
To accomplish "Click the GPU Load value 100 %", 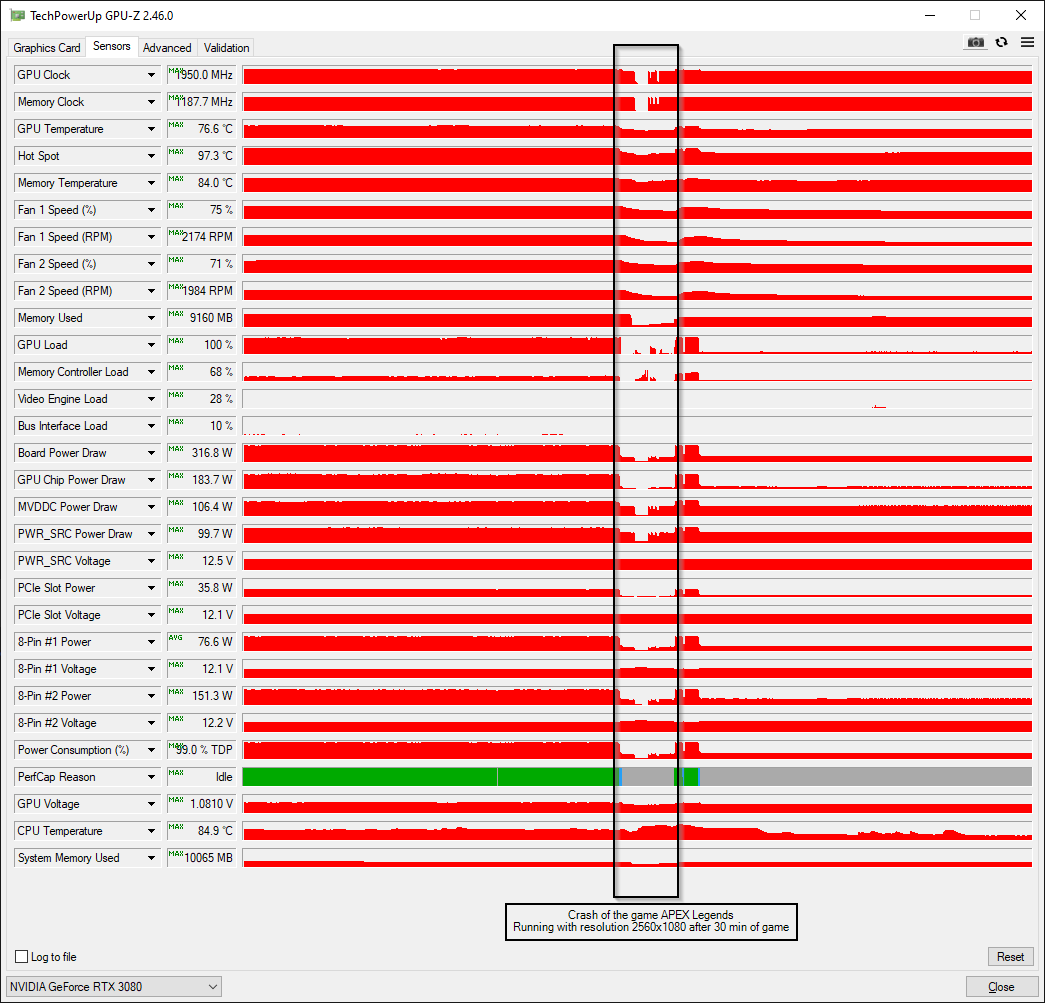I will pyautogui.click(x=201, y=345).
